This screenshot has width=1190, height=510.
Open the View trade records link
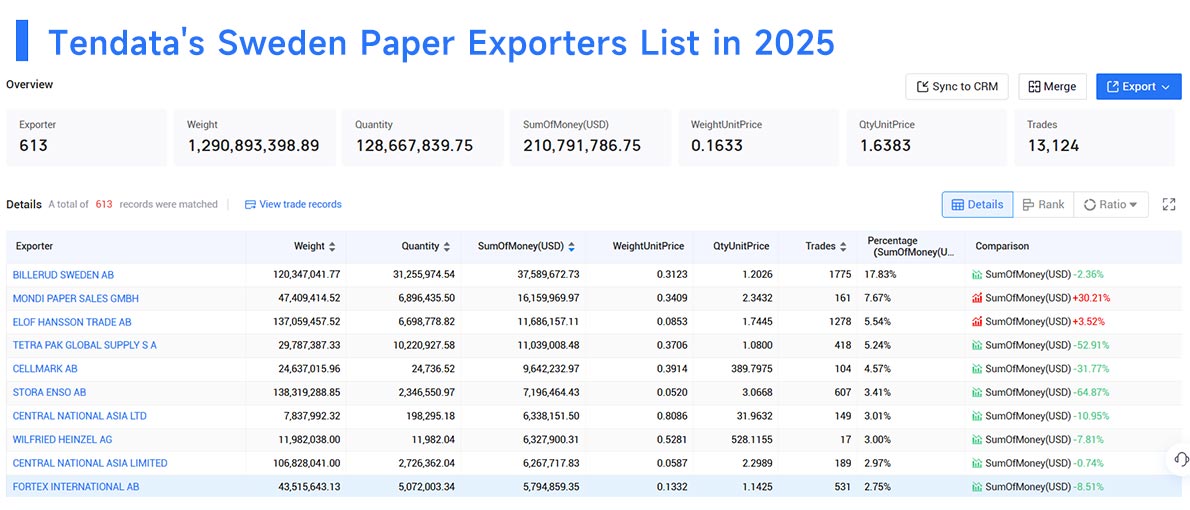click(293, 204)
